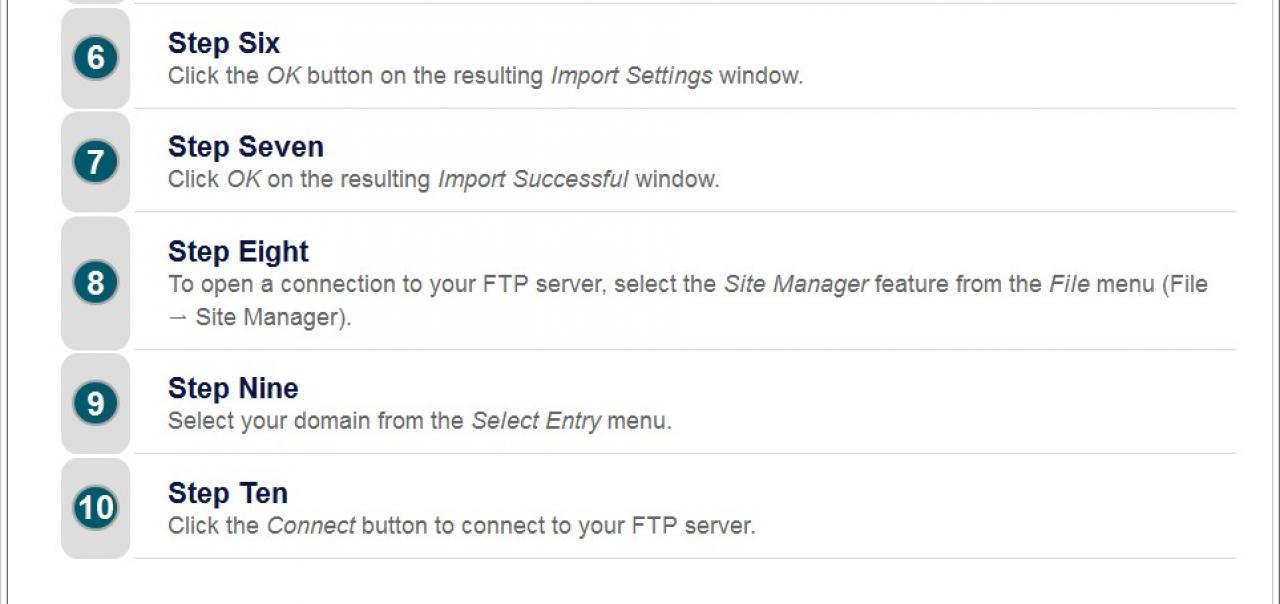Image resolution: width=1280 pixels, height=604 pixels.
Task: Click the "Step Six" heading
Action: click(x=224, y=43)
